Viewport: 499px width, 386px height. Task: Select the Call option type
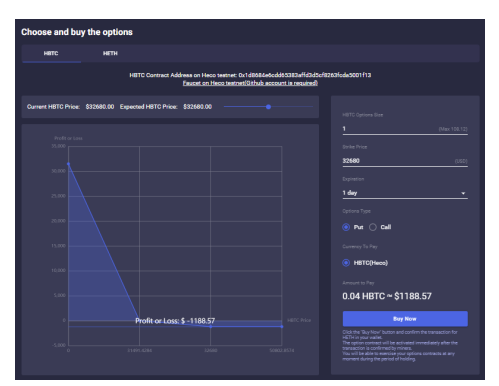pyautogui.click(x=373, y=227)
